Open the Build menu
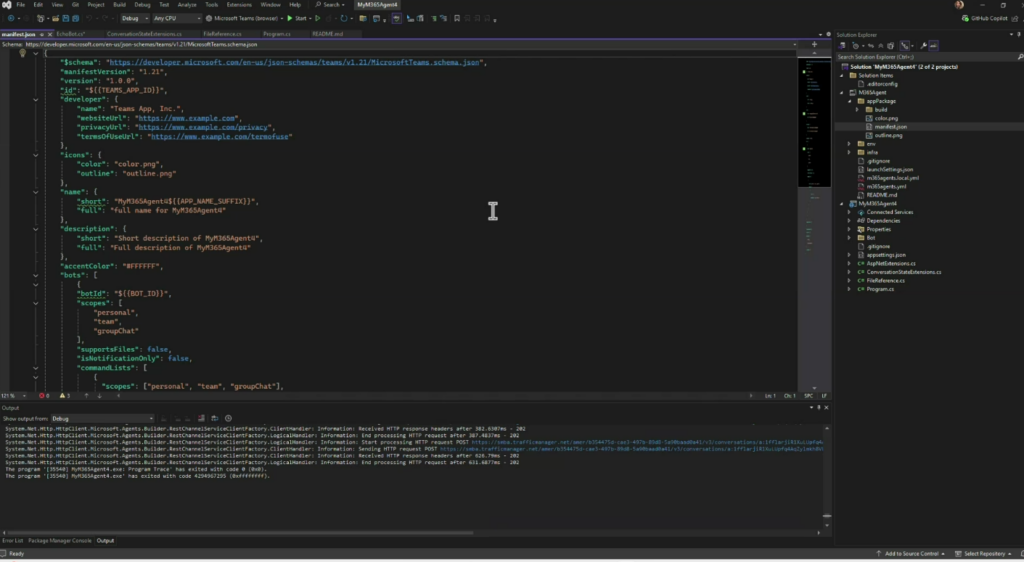This screenshot has width=1024, height=562. pos(120,5)
